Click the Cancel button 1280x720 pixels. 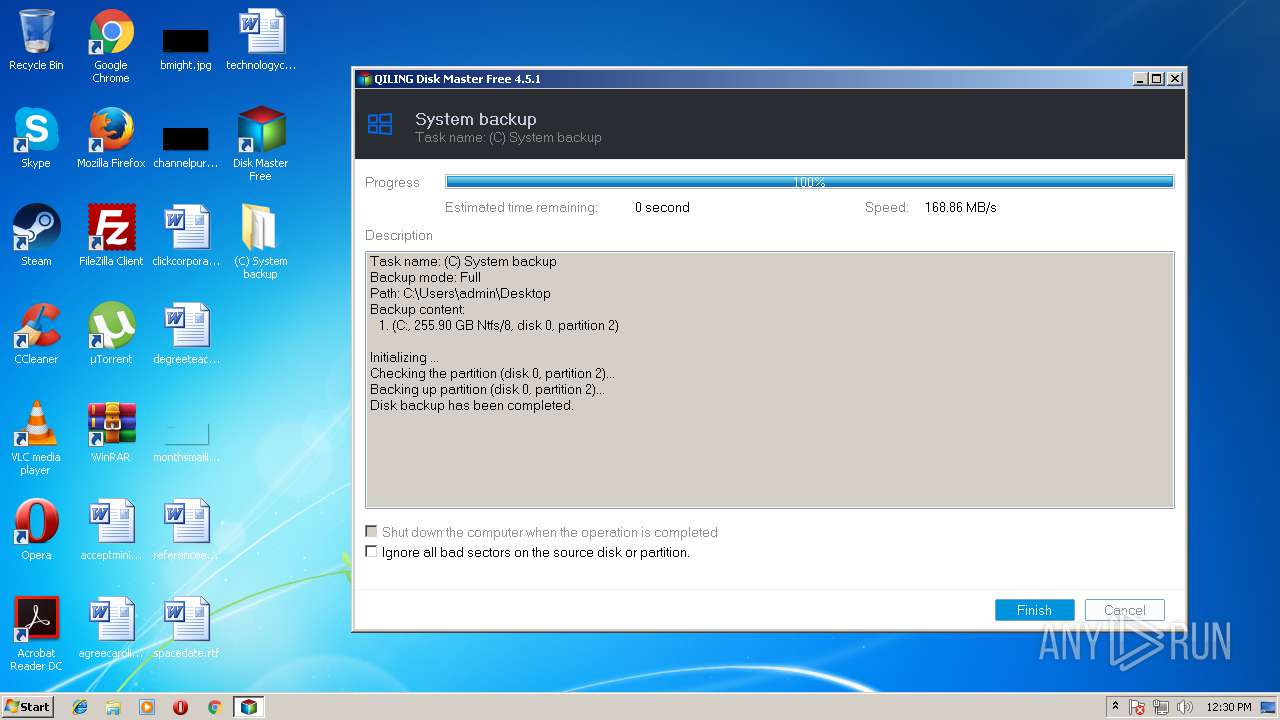coord(1125,610)
